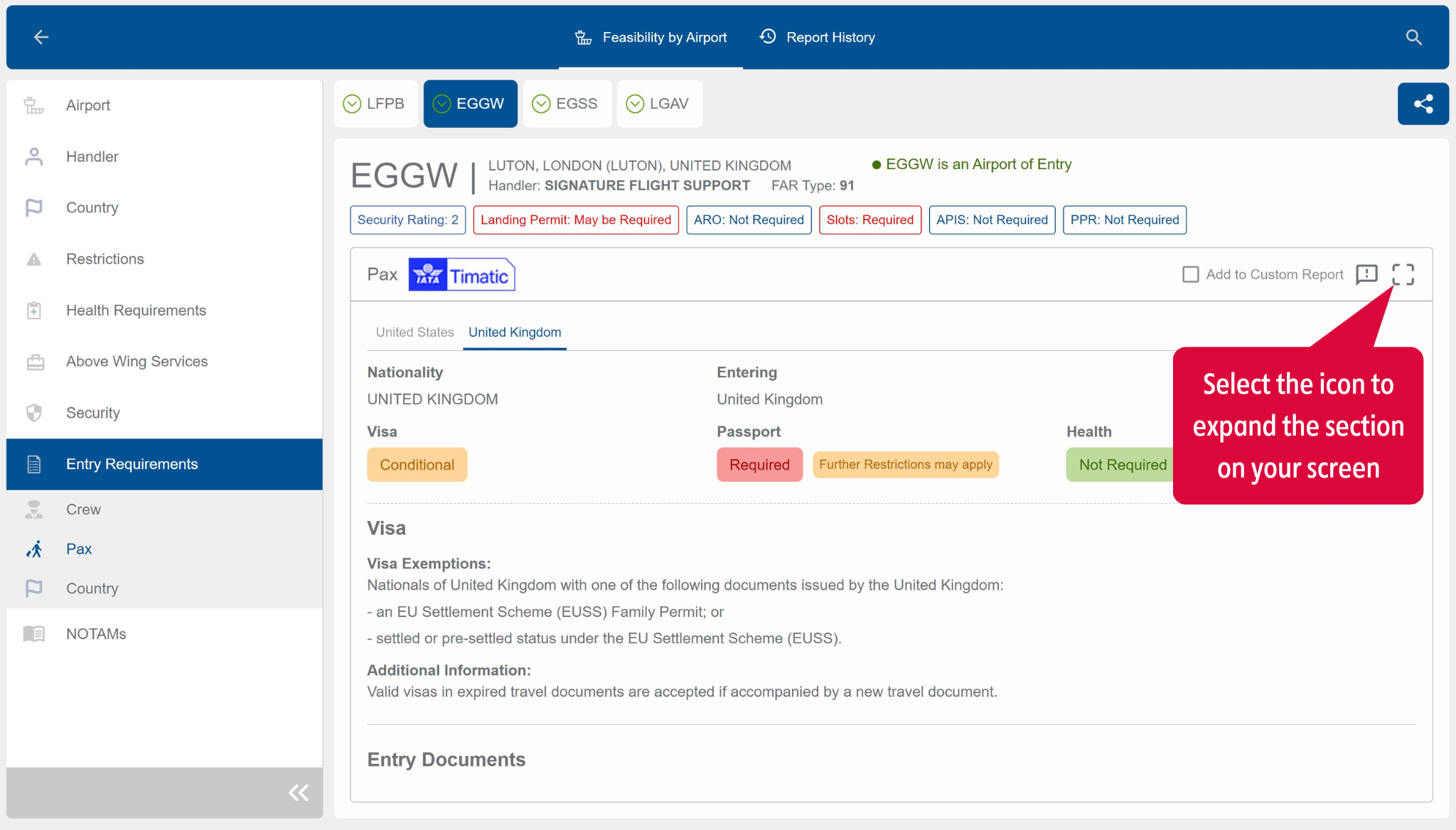Open Report History tab
The height and width of the screenshot is (830, 1456).
817,37
